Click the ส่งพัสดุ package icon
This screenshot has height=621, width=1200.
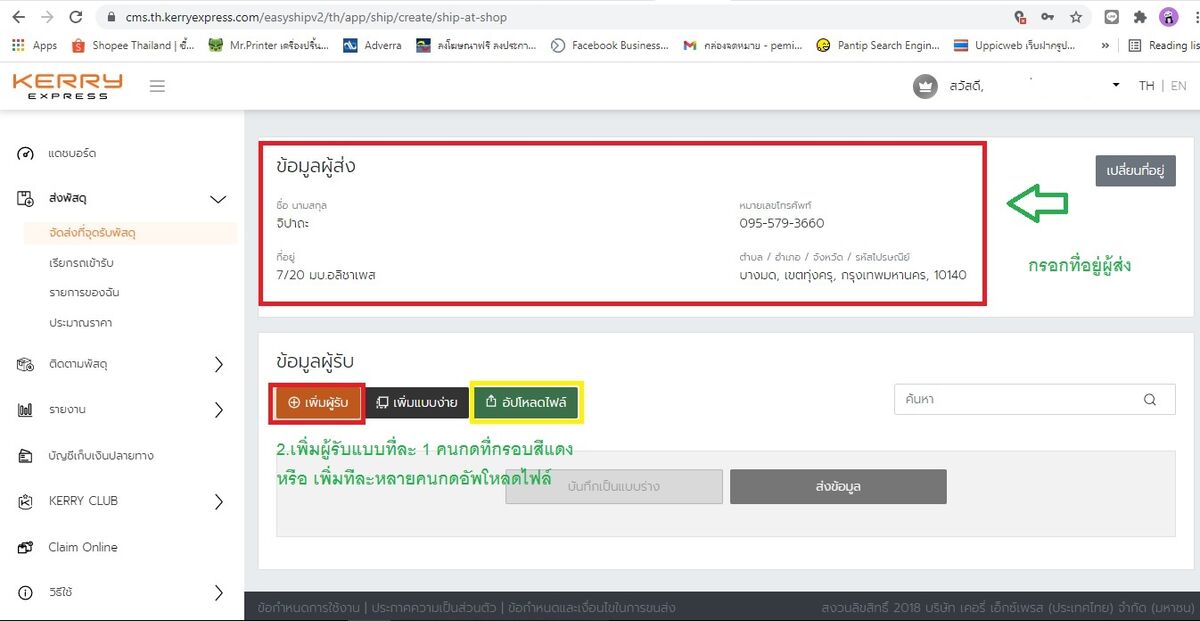click(x=26, y=199)
